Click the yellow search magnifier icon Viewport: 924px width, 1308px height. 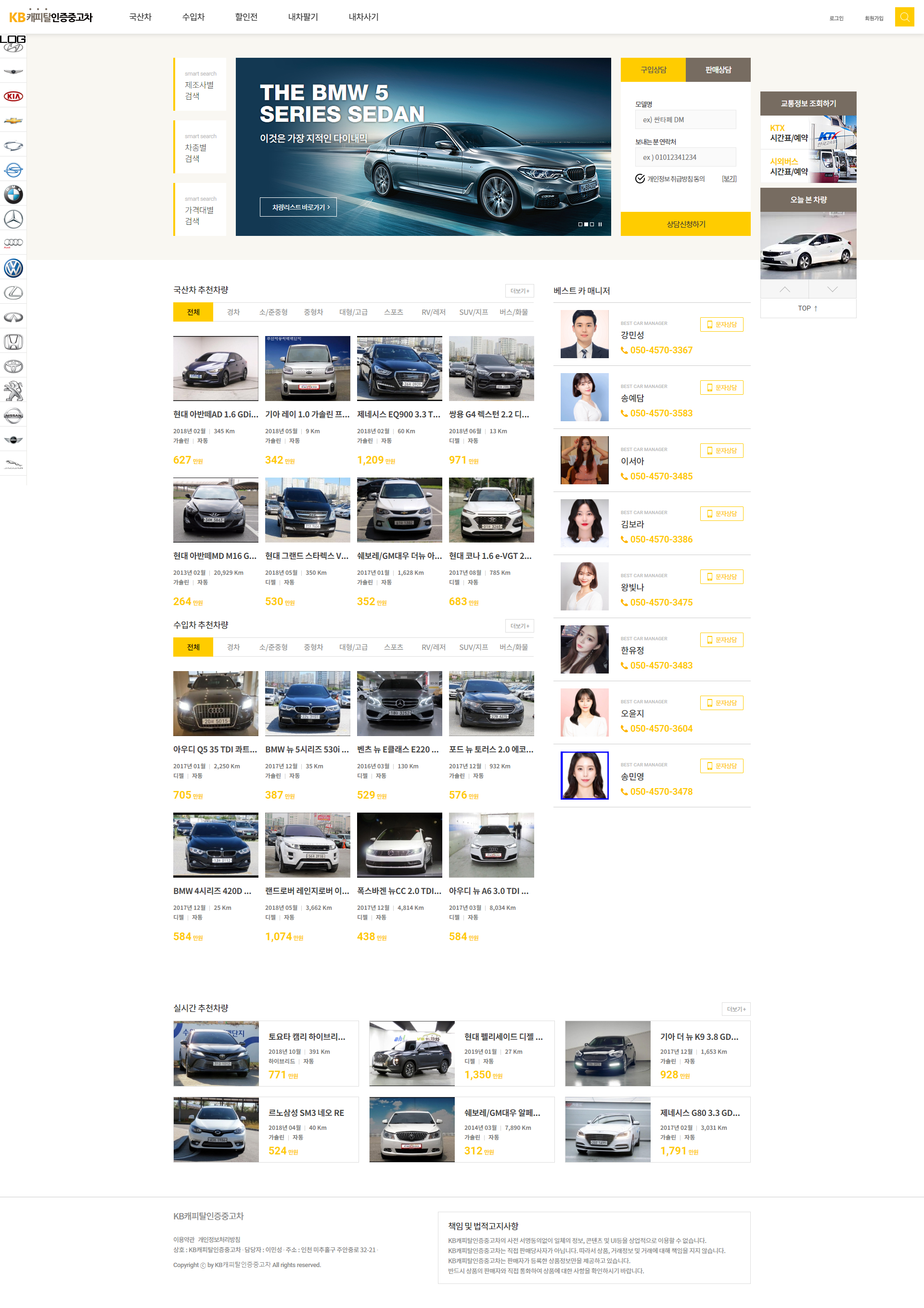[904, 17]
